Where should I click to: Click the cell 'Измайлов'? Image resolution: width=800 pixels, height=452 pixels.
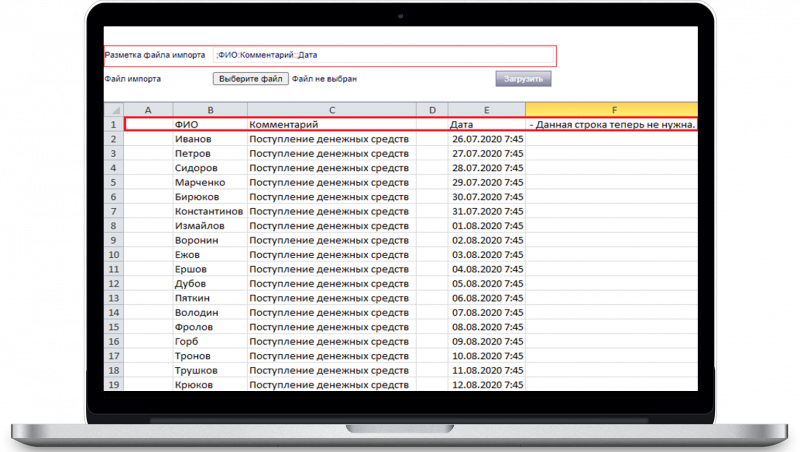[210, 226]
